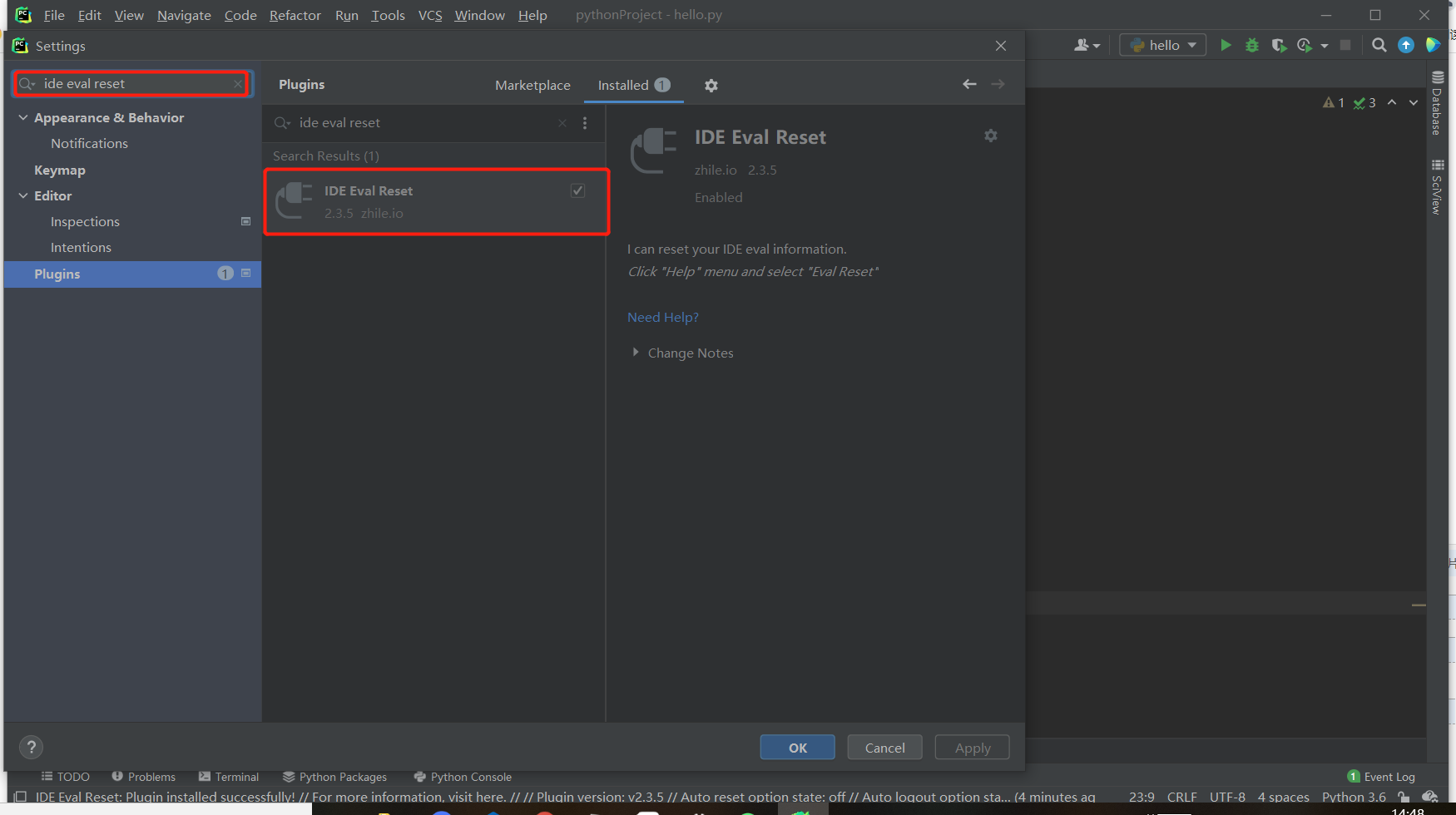The height and width of the screenshot is (815, 1456).
Task: Open the VCS menu
Action: 430,15
